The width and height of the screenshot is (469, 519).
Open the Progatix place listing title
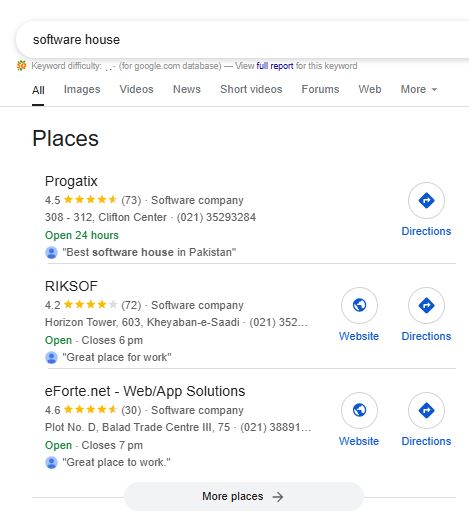(x=71, y=181)
